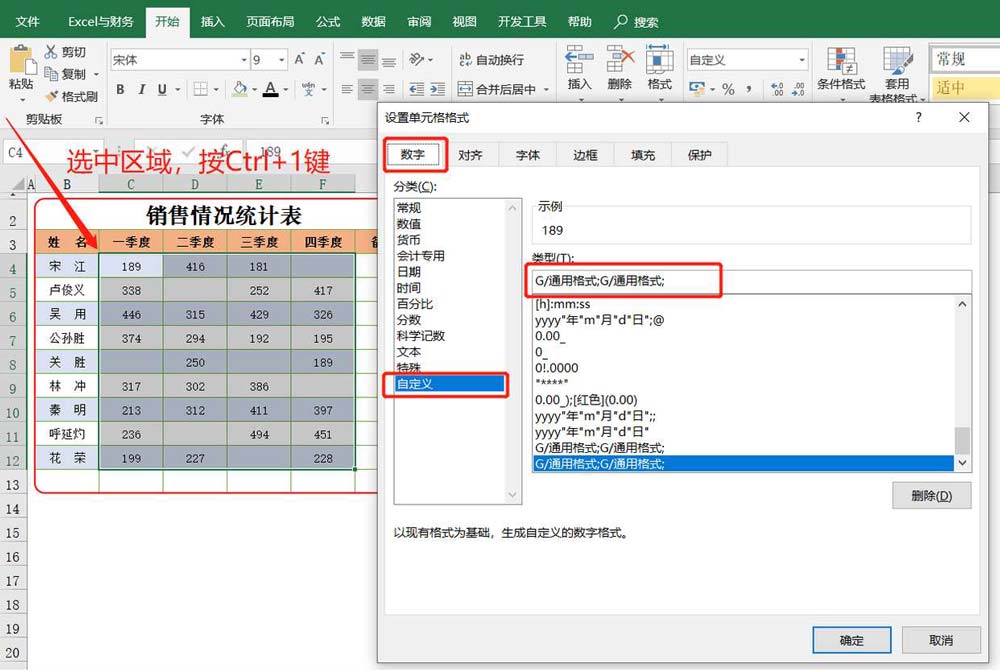
Task: Increase font size with larger A icon
Action: click(x=299, y=59)
